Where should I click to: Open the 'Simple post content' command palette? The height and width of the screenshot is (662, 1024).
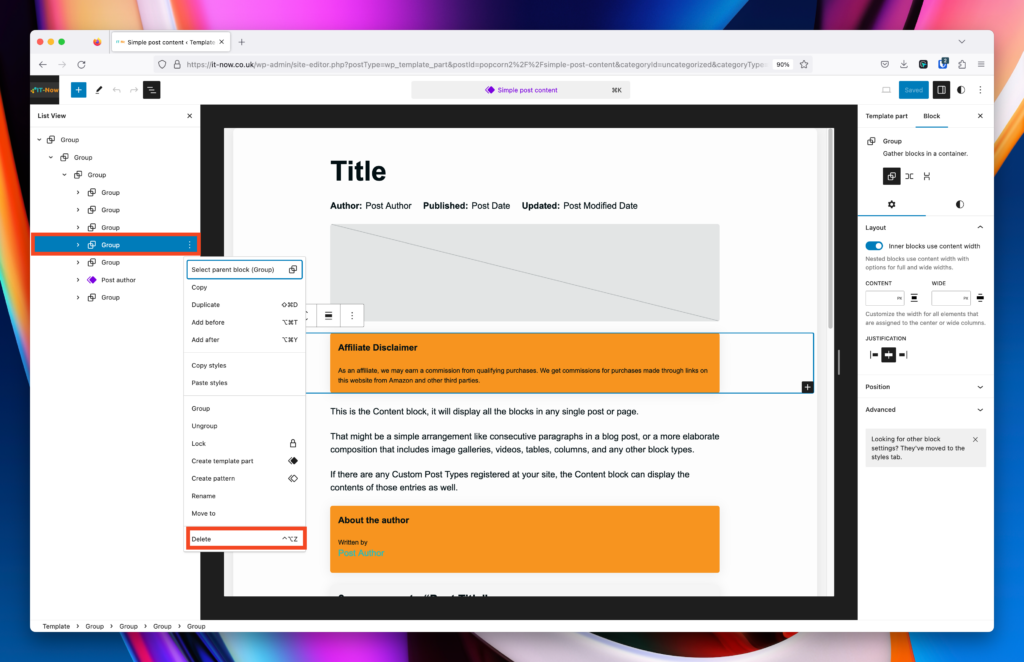coord(520,90)
